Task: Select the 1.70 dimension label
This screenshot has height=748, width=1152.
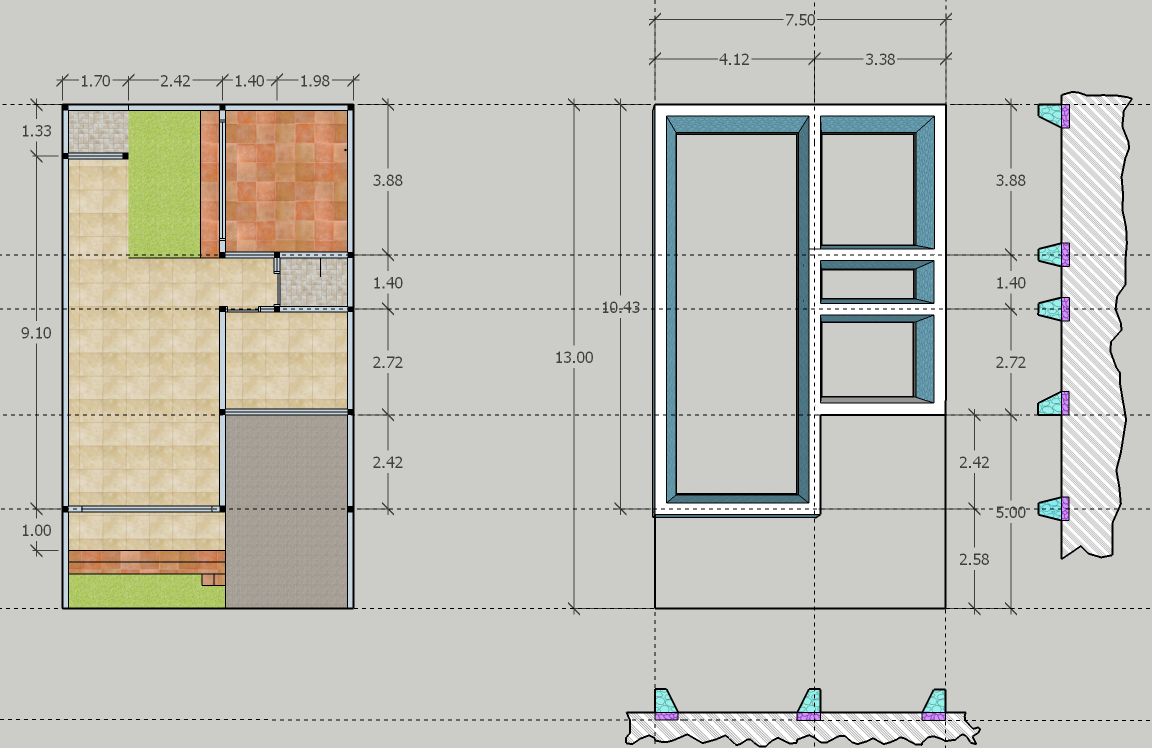Action: 95,81
